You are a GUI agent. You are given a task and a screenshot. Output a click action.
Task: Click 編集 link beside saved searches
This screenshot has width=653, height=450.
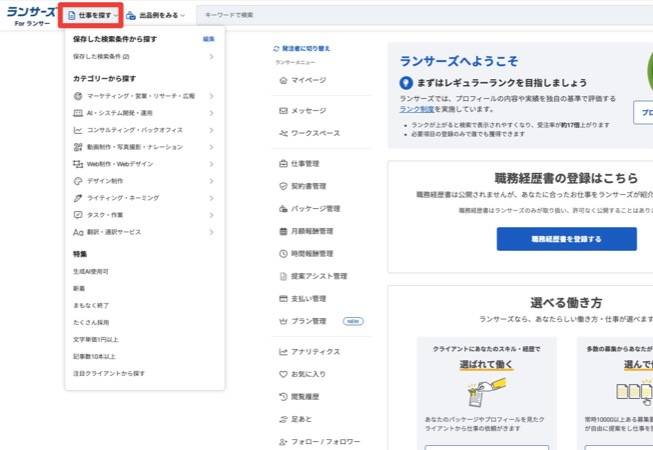click(x=209, y=39)
